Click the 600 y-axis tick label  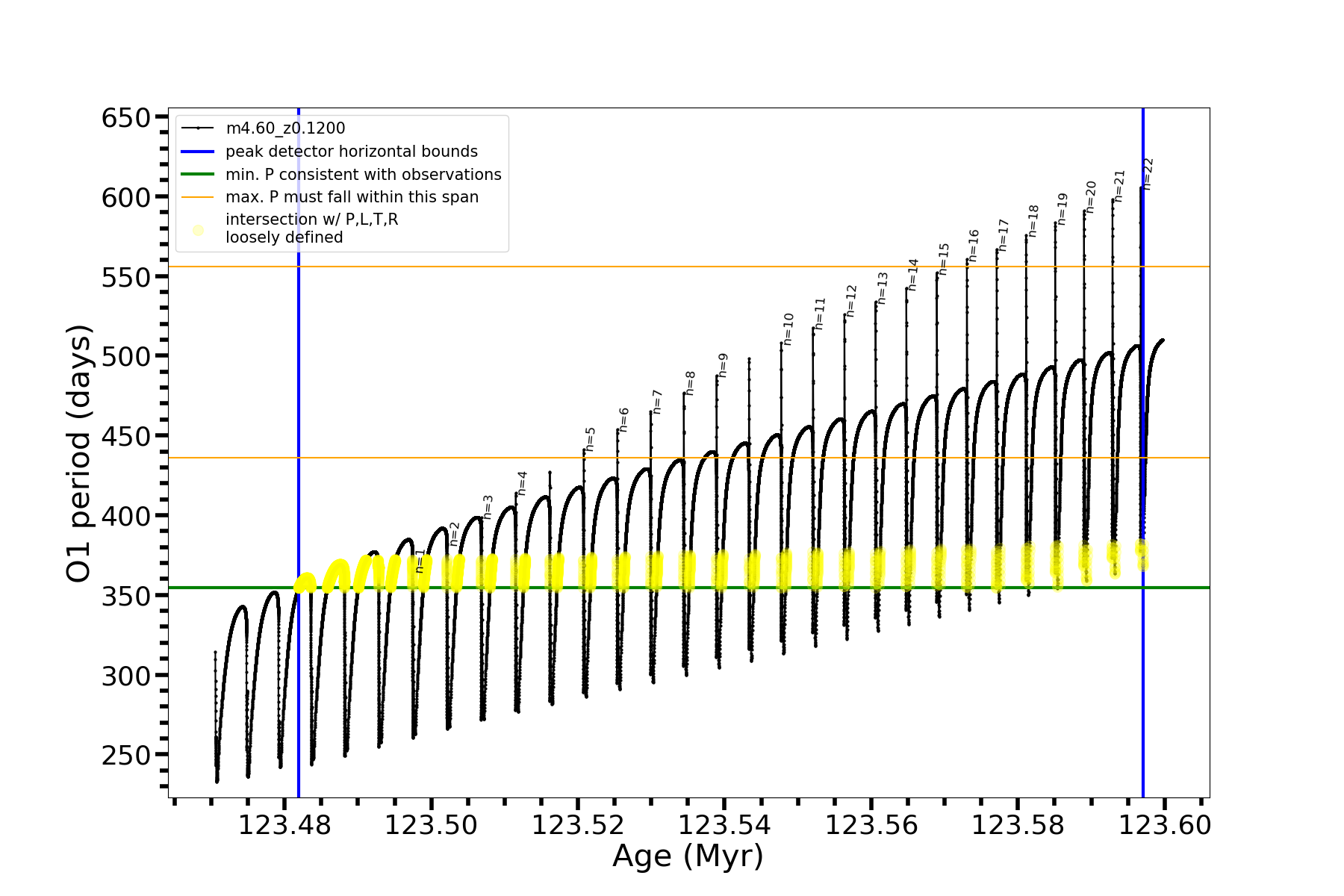[x=125, y=197]
